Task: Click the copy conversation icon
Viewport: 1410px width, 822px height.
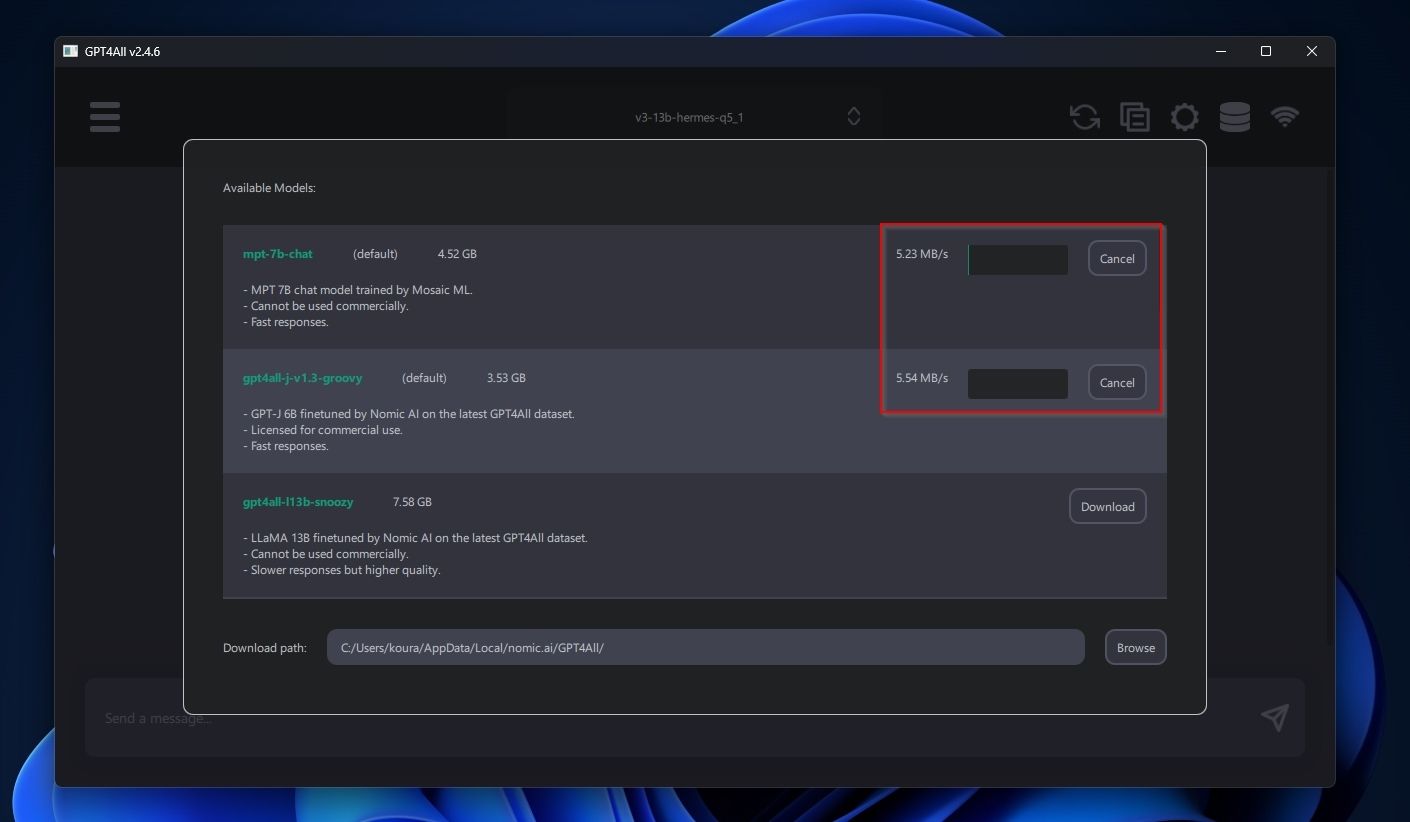Action: tap(1135, 117)
